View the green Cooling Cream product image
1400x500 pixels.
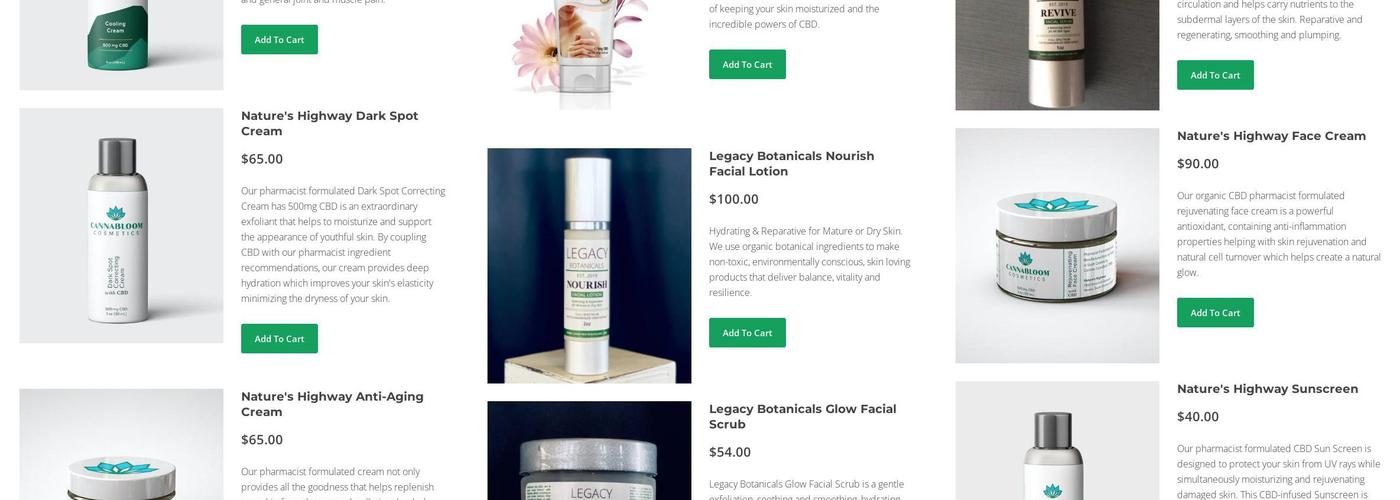(x=121, y=45)
